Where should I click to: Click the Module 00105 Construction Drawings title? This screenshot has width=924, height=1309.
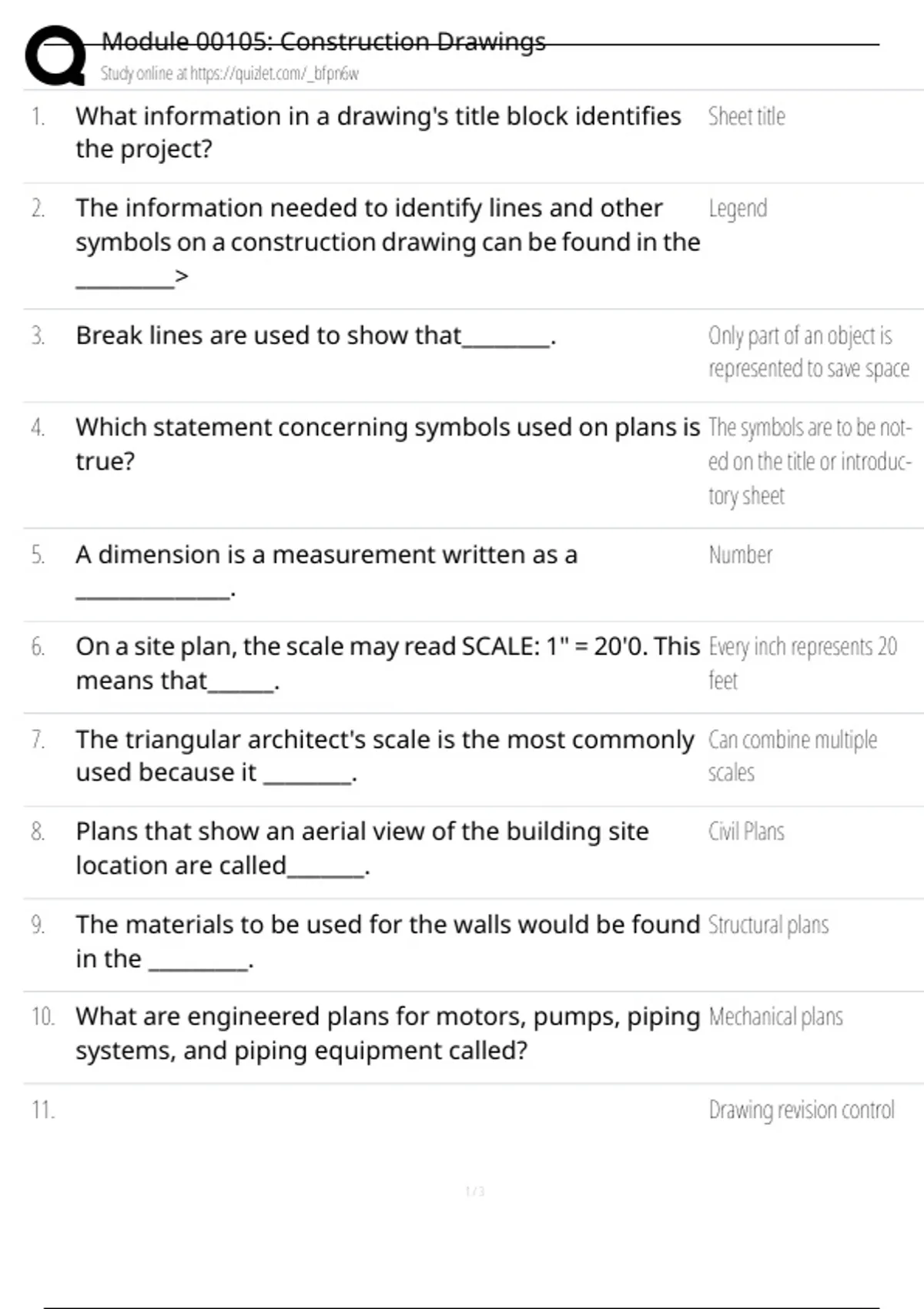click(x=323, y=42)
